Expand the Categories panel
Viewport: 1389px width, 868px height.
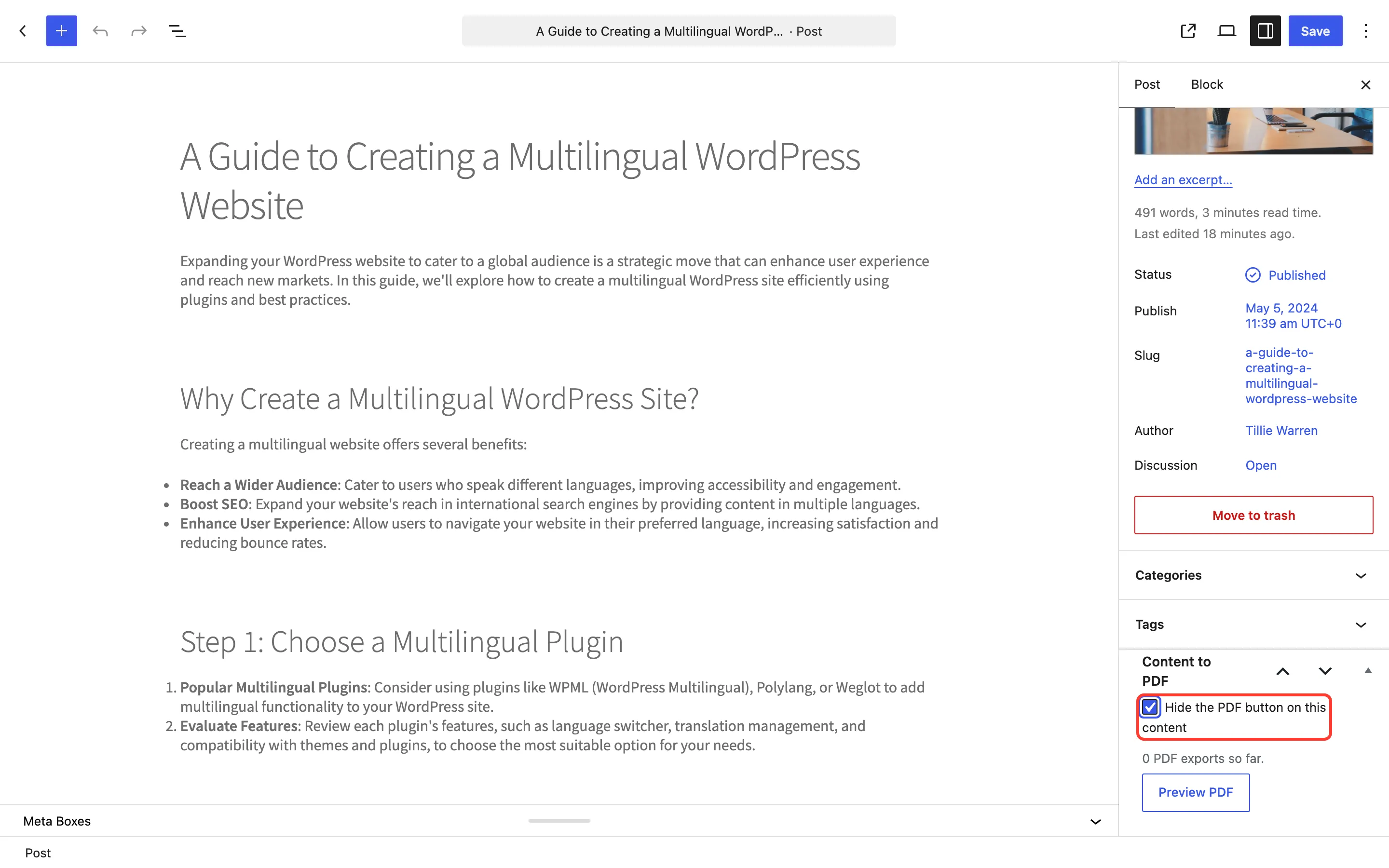(x=1253, y=575)
